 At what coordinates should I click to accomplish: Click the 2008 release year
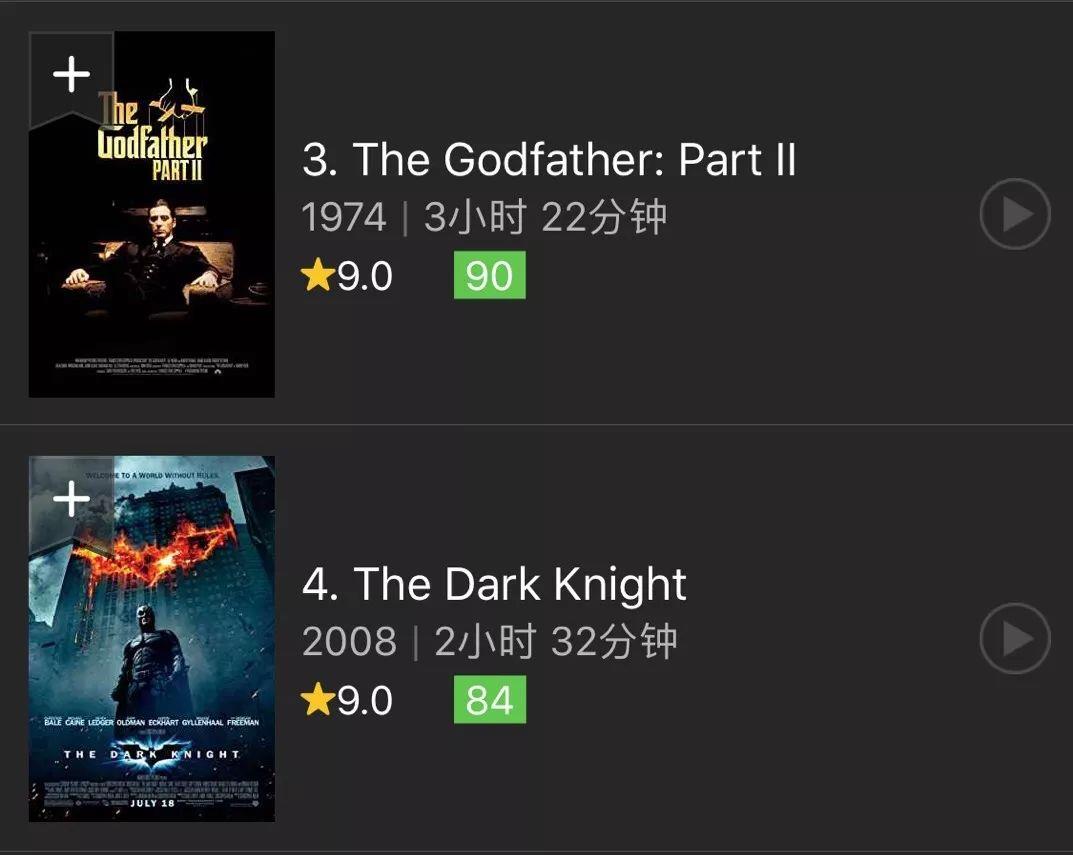click(349, 641)
